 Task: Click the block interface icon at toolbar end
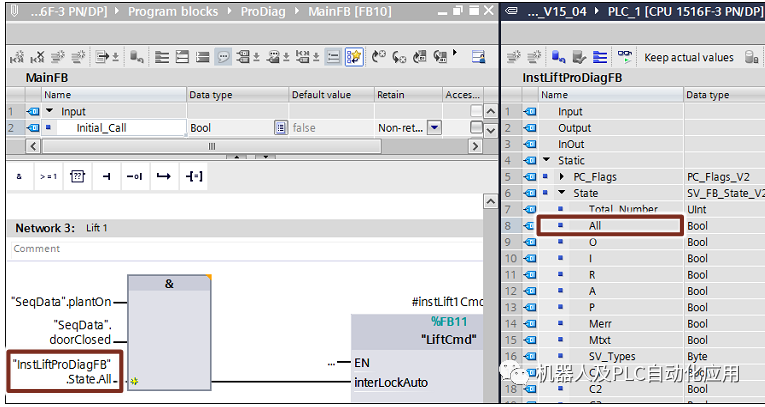click(x=479, y=58)
